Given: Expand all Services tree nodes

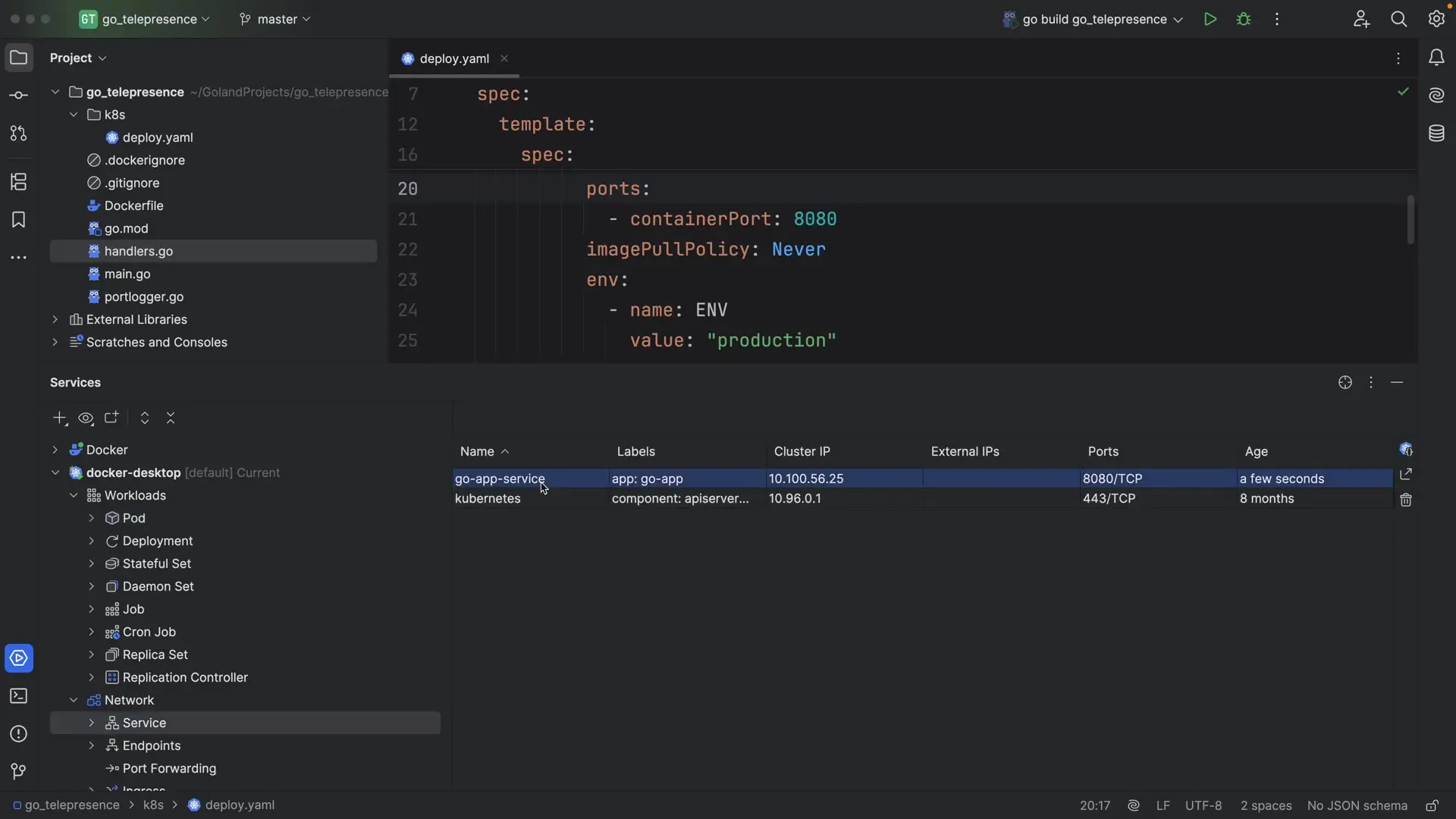Looking at the screenshot, I should [x=145, y=419].
